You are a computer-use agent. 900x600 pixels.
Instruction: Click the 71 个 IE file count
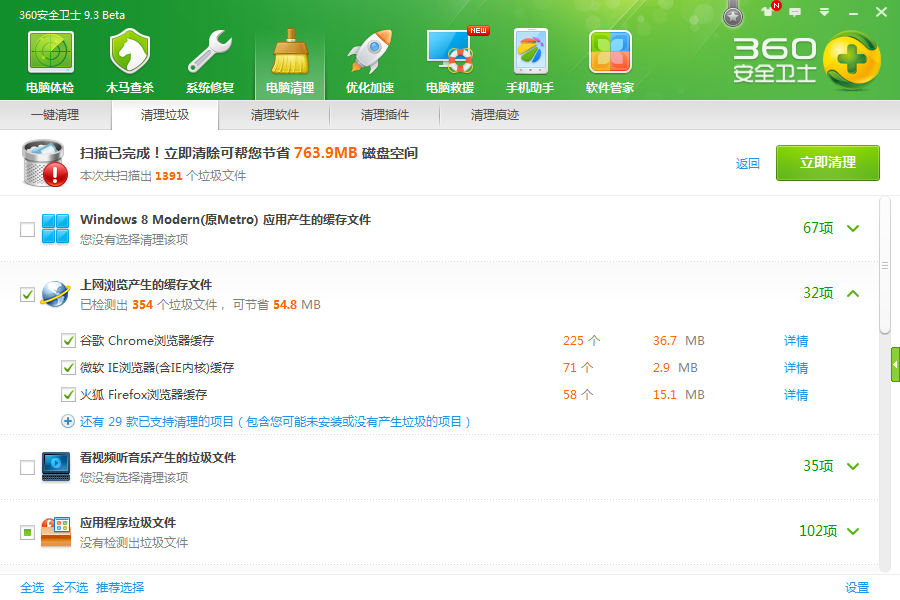pos(578,367)
